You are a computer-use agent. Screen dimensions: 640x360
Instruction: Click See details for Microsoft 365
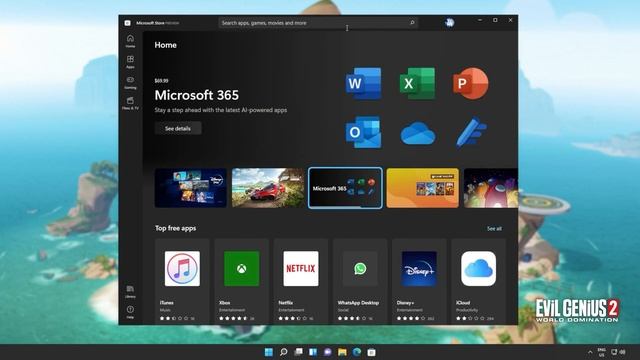click(x=178, y=128)
